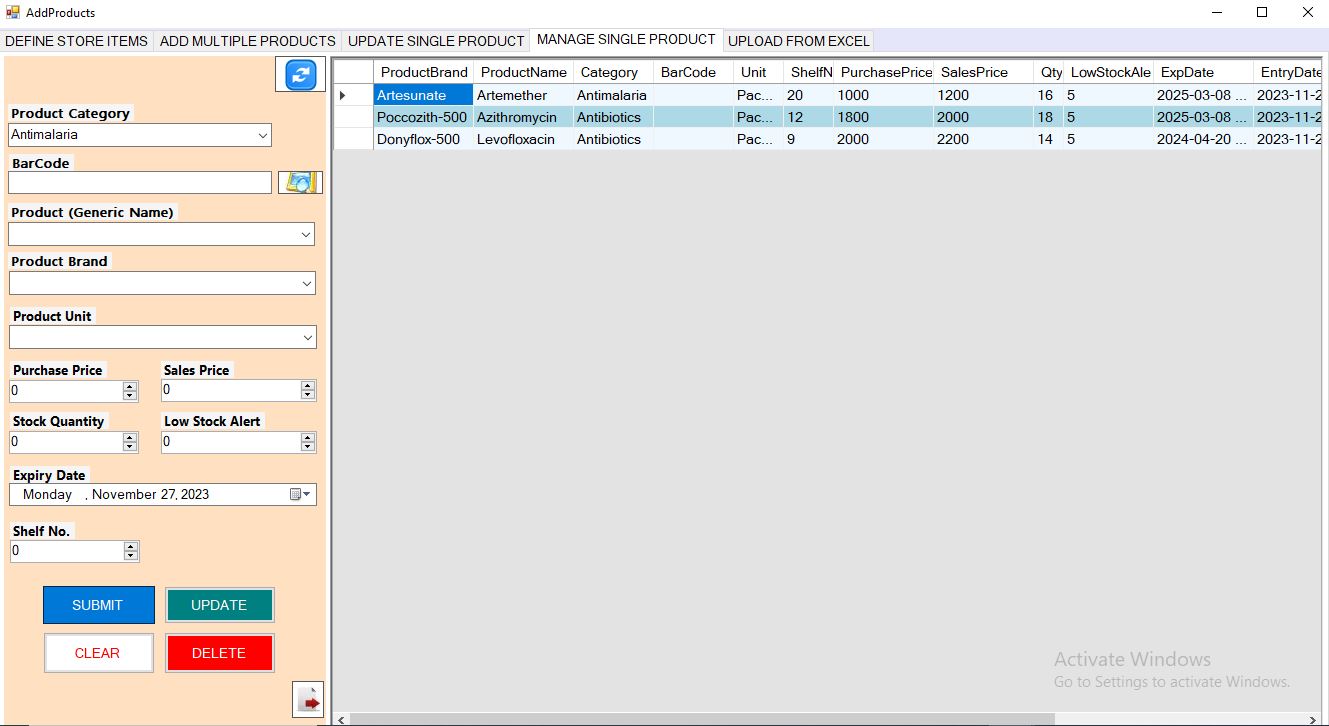Click the Levofloxacin product name cell
1329x726 pixels.
click(523, 139)
